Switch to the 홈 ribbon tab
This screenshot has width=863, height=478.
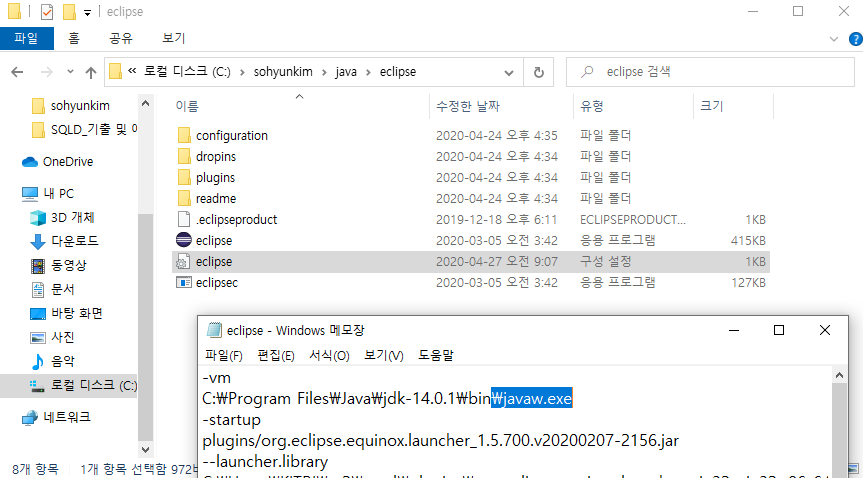click(x=74, y=38)
